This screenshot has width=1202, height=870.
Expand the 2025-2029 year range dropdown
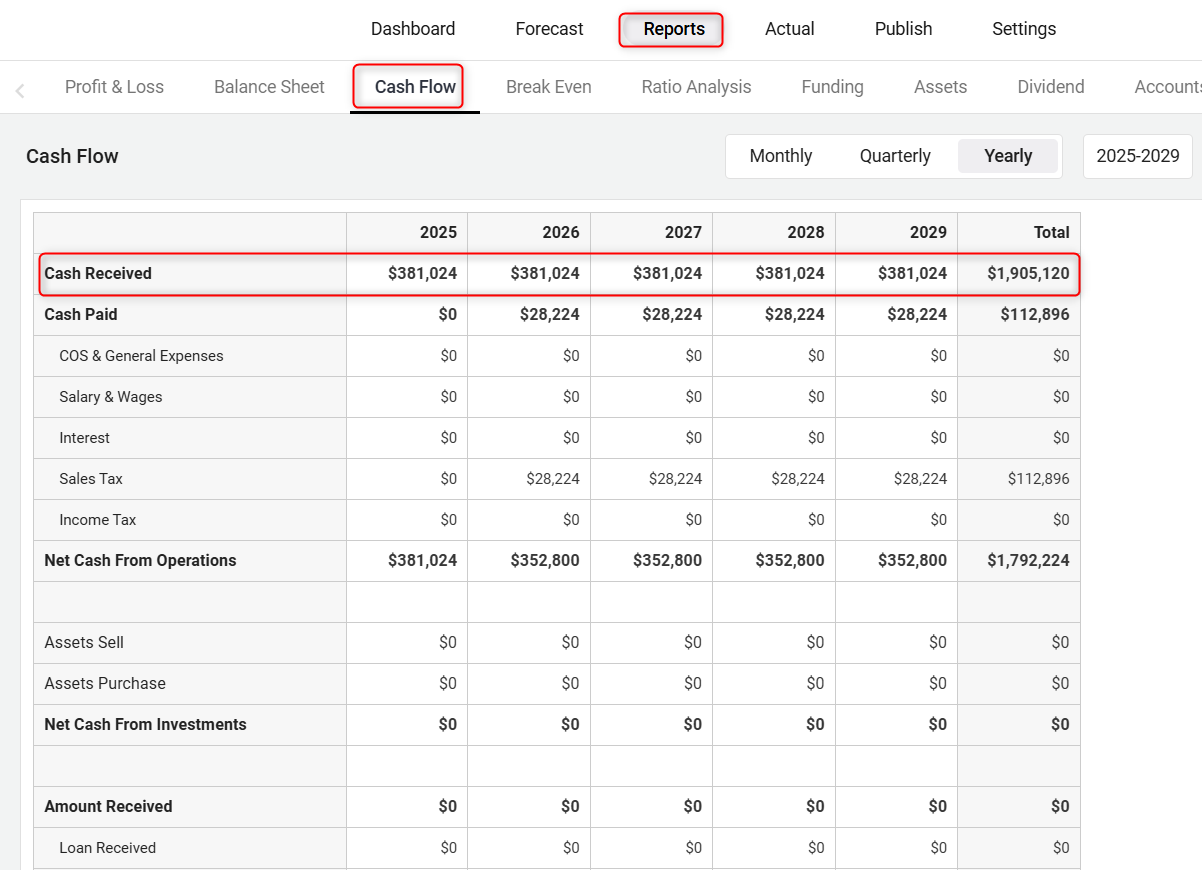pos(1137,156)
